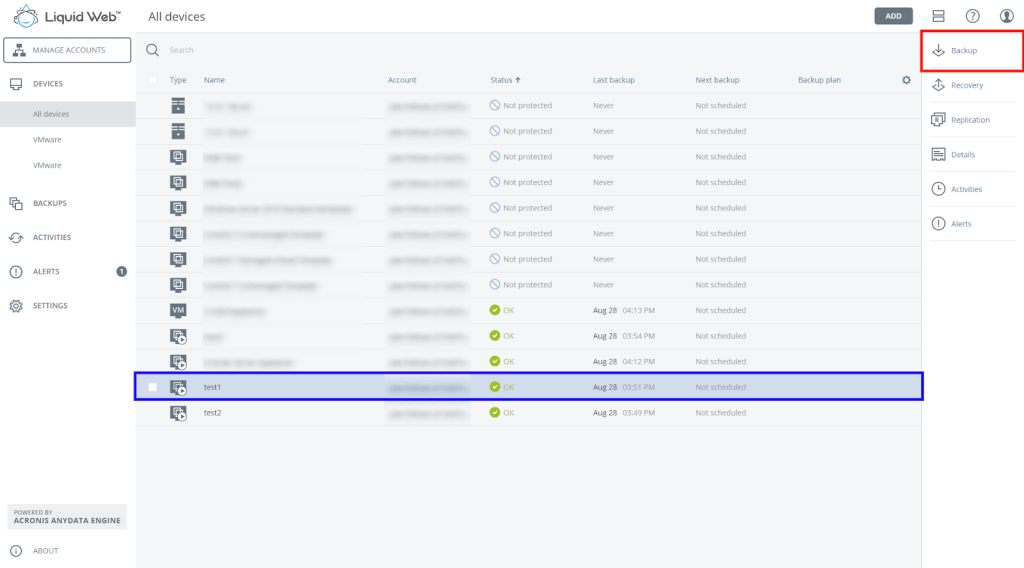Click the Settings gear icon in sidebar
Viewport: 1024px width, 568px height.
tap(16, 306)
